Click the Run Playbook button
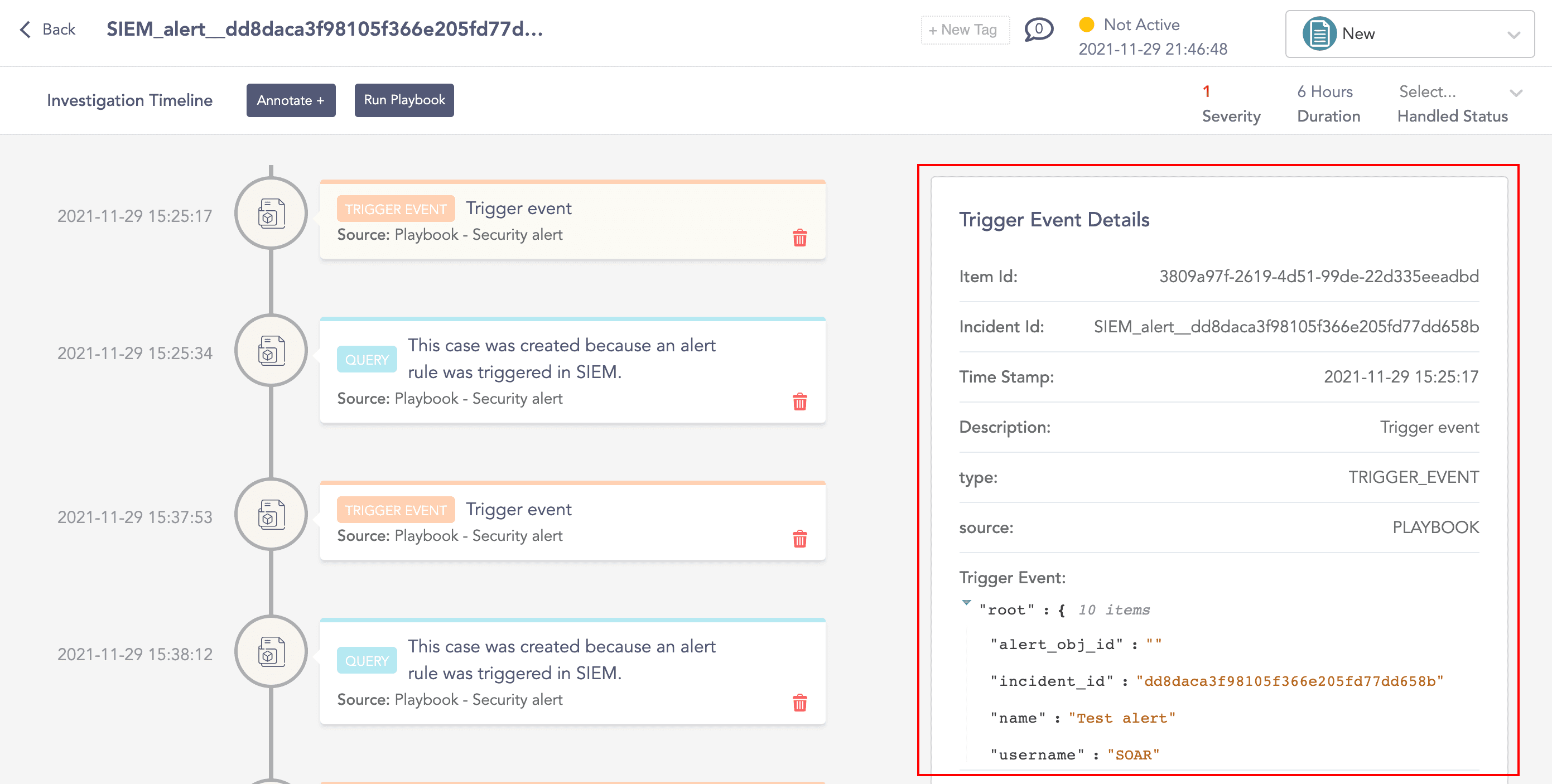 pos(404,100)
